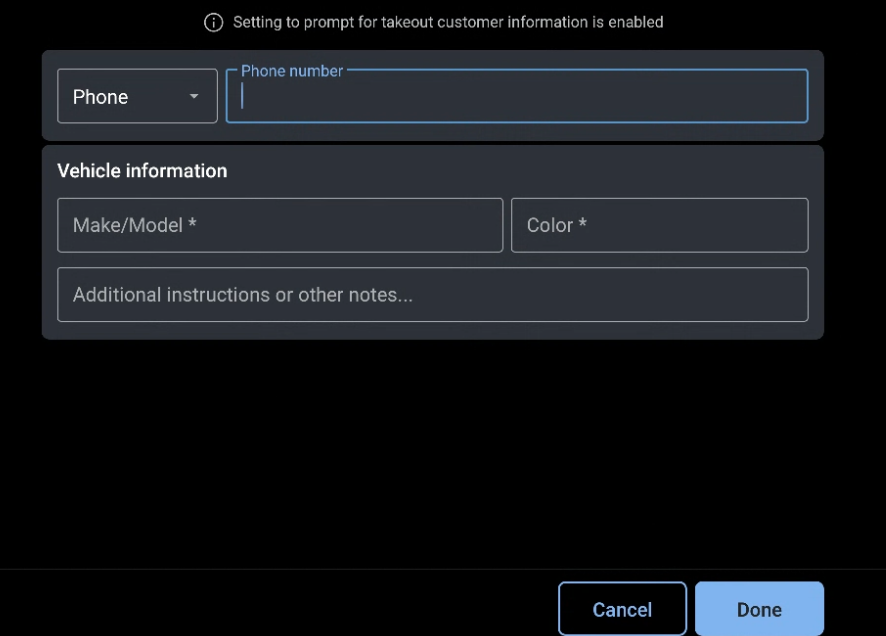Click the right end of the notes field

click(x=780, y=295)
